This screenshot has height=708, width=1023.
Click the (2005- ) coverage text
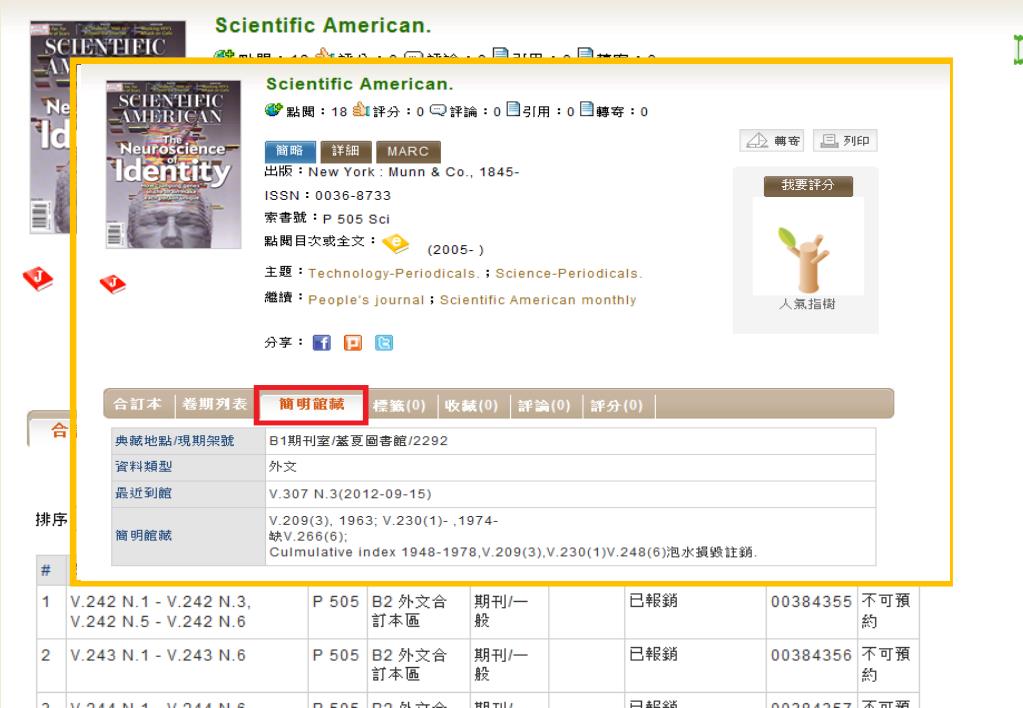point(455,250)
